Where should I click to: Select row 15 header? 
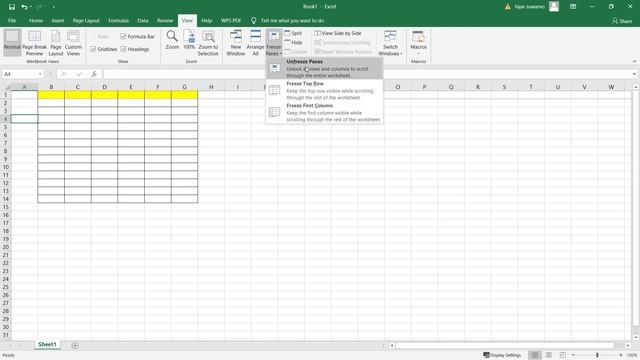pos(6,207)
